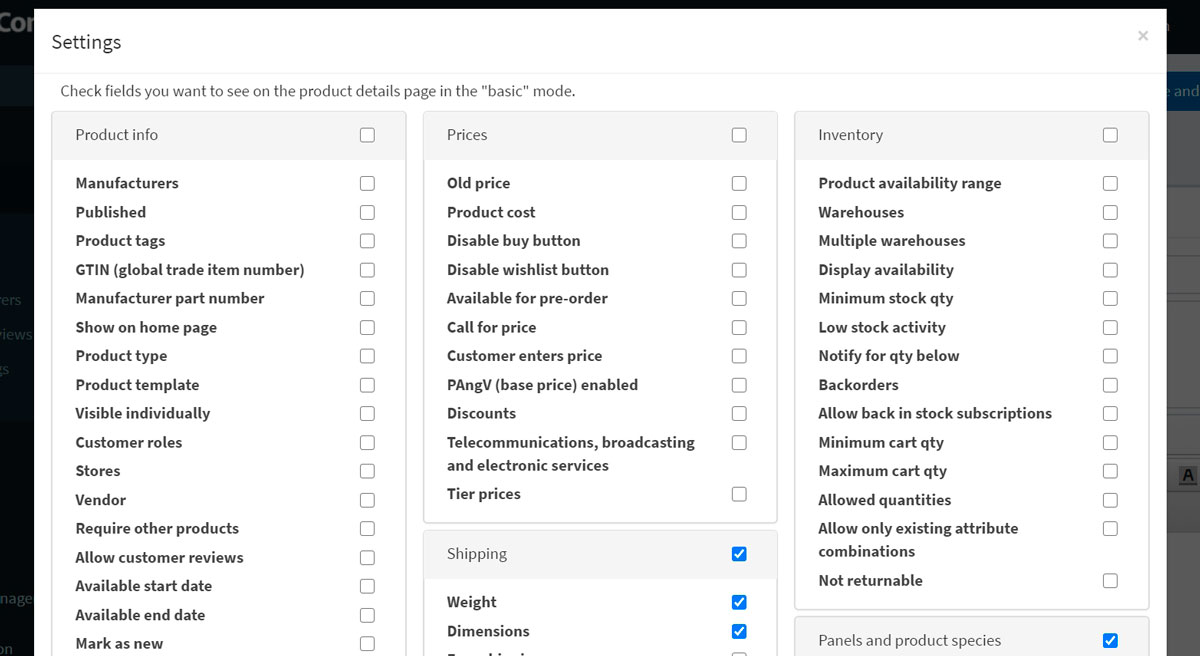Uncheck the Weight checkbox

click(739, 602)
